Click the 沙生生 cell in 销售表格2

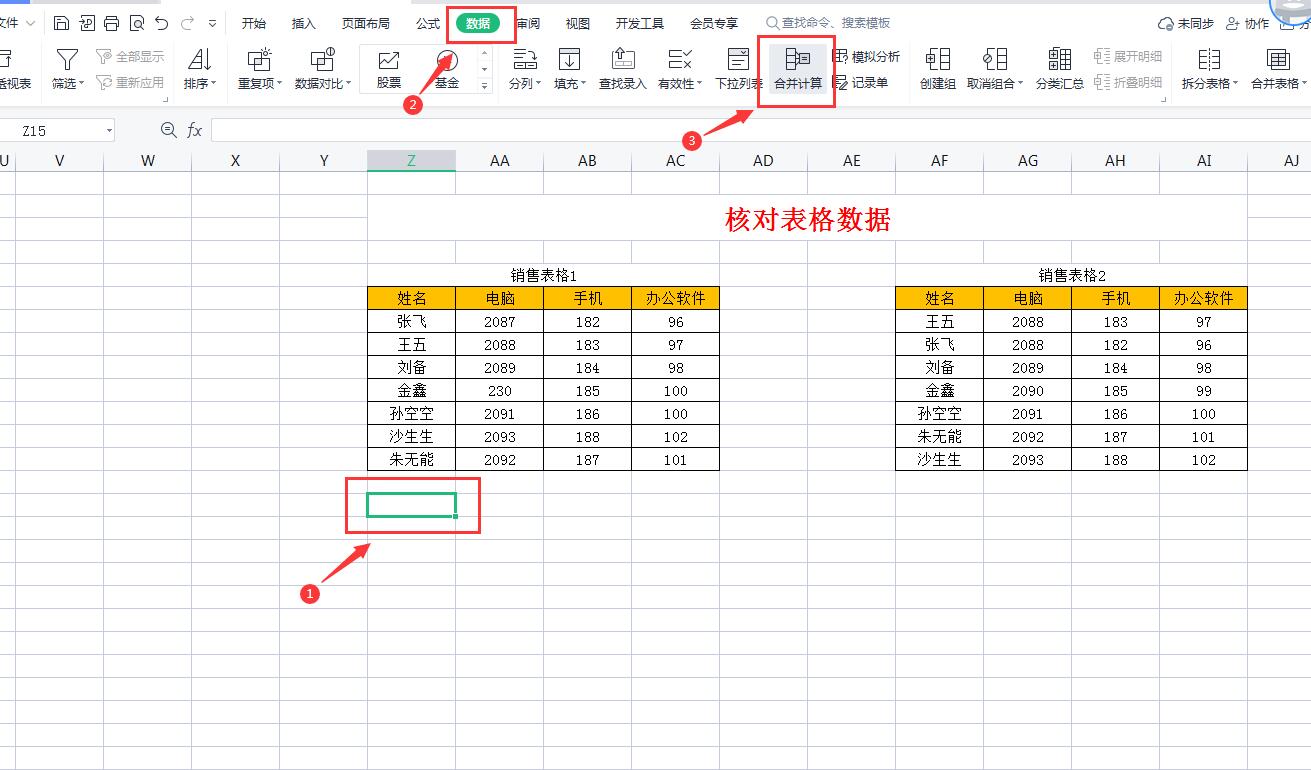(x=940, y=459)
